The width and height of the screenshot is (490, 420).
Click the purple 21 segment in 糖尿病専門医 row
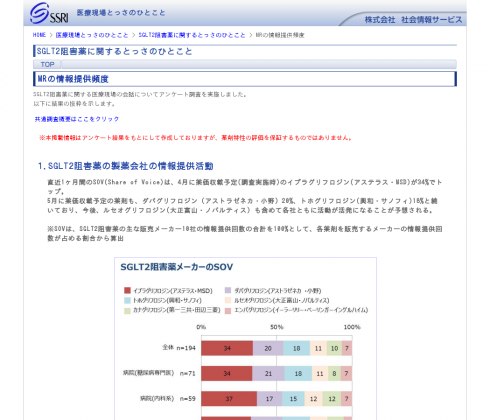tap(268, 373)
